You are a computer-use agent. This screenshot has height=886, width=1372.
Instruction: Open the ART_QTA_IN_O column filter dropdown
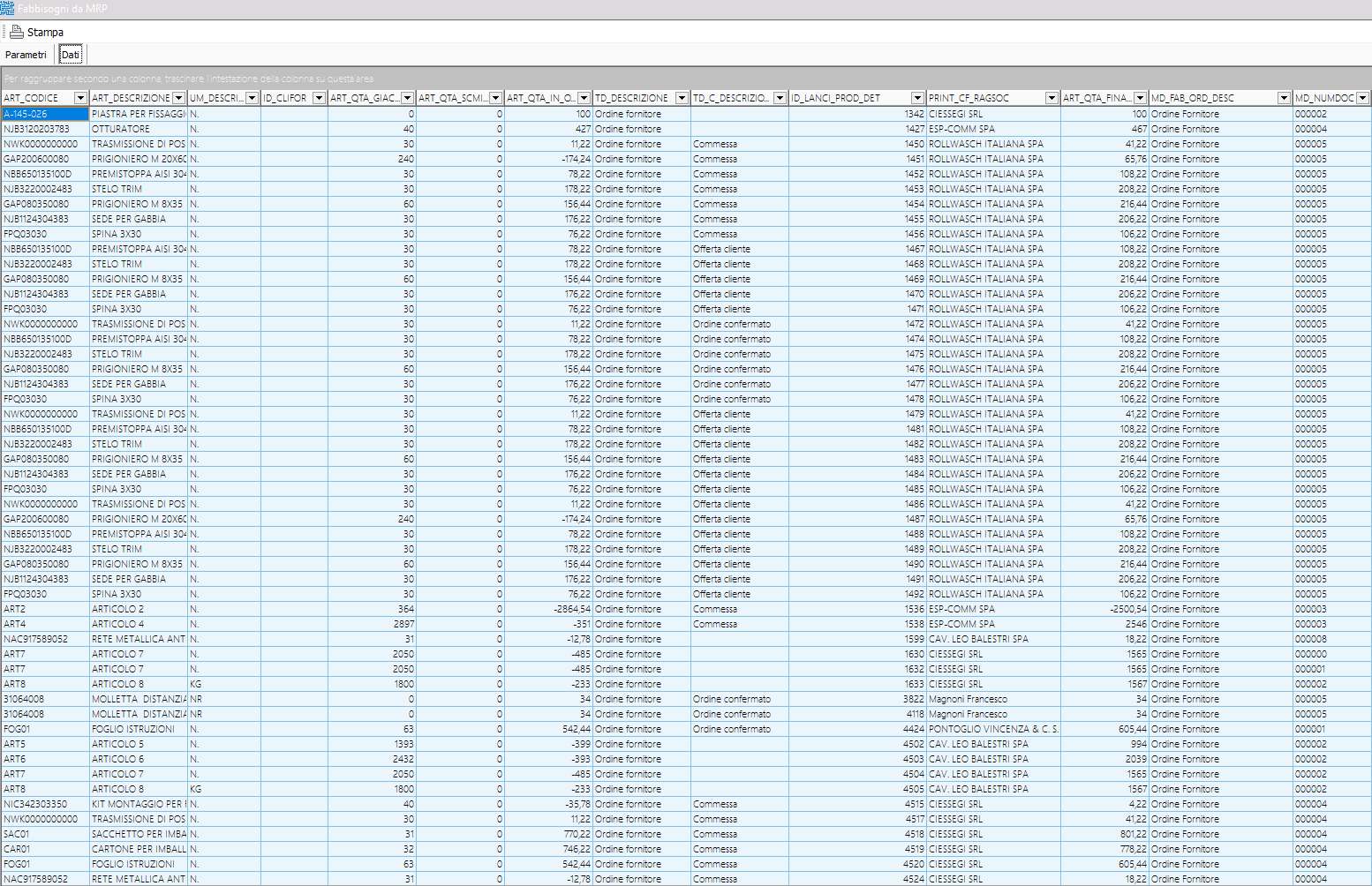[x=584, y=98]
